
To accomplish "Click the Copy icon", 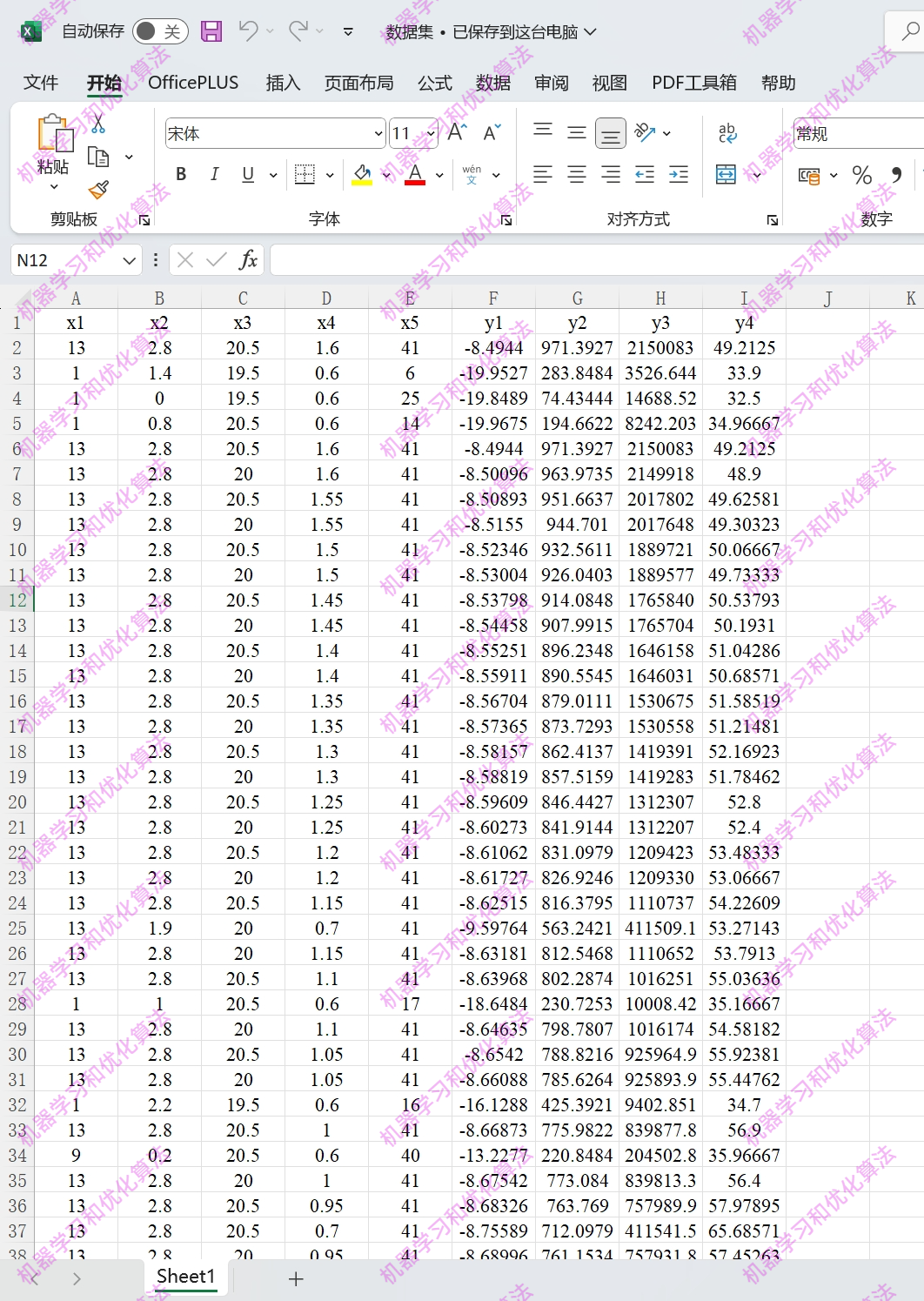I will [98, 158].
